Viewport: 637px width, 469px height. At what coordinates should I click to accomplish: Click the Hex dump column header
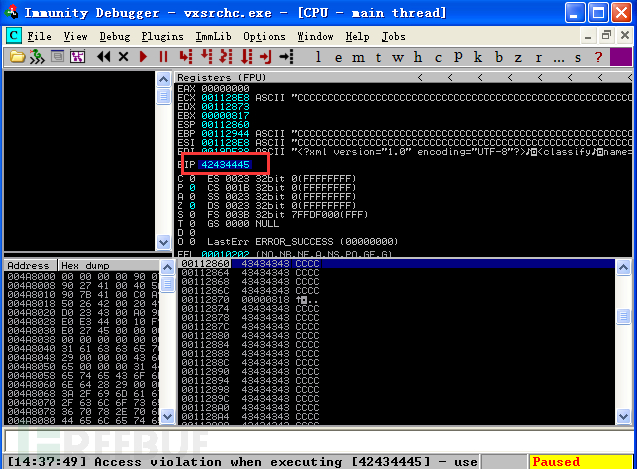click(108, 265)
